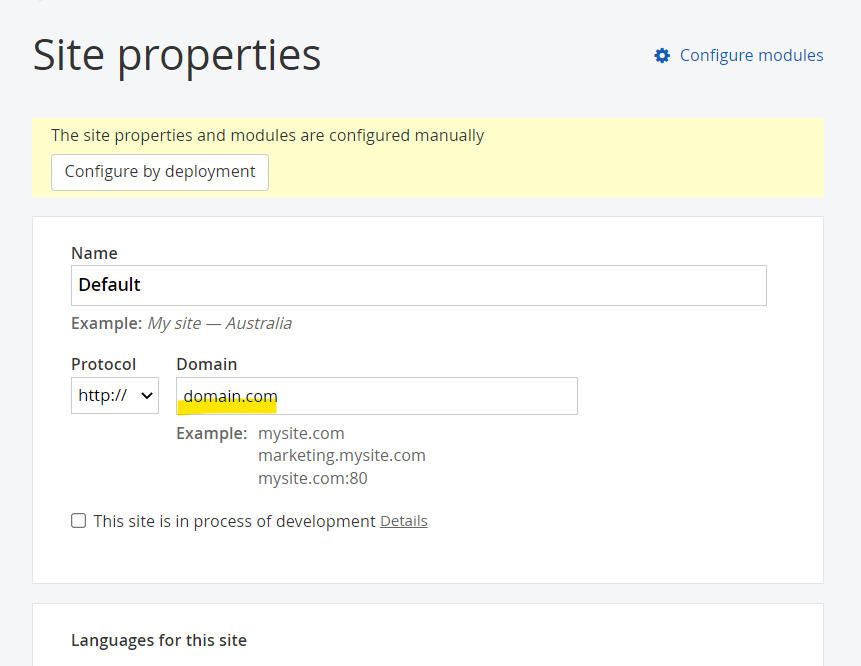Click the 'Domain' field label
Image resolution: width=861 pixels, height=666 pixels.
click(206, 364)
